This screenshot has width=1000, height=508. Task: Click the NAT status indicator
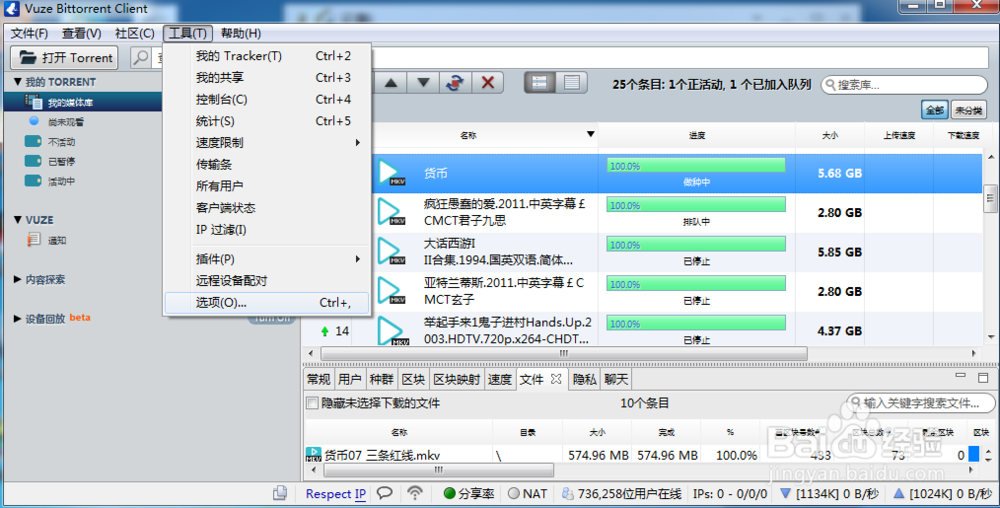[527, 493]
